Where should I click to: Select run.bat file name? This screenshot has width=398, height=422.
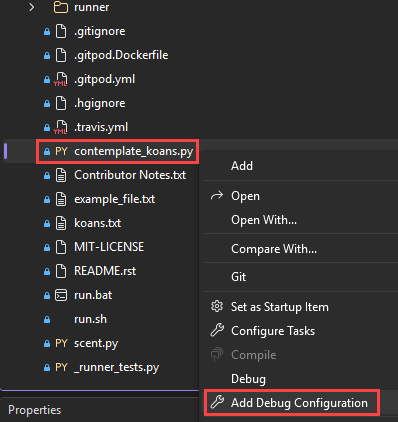coord(93,295)
